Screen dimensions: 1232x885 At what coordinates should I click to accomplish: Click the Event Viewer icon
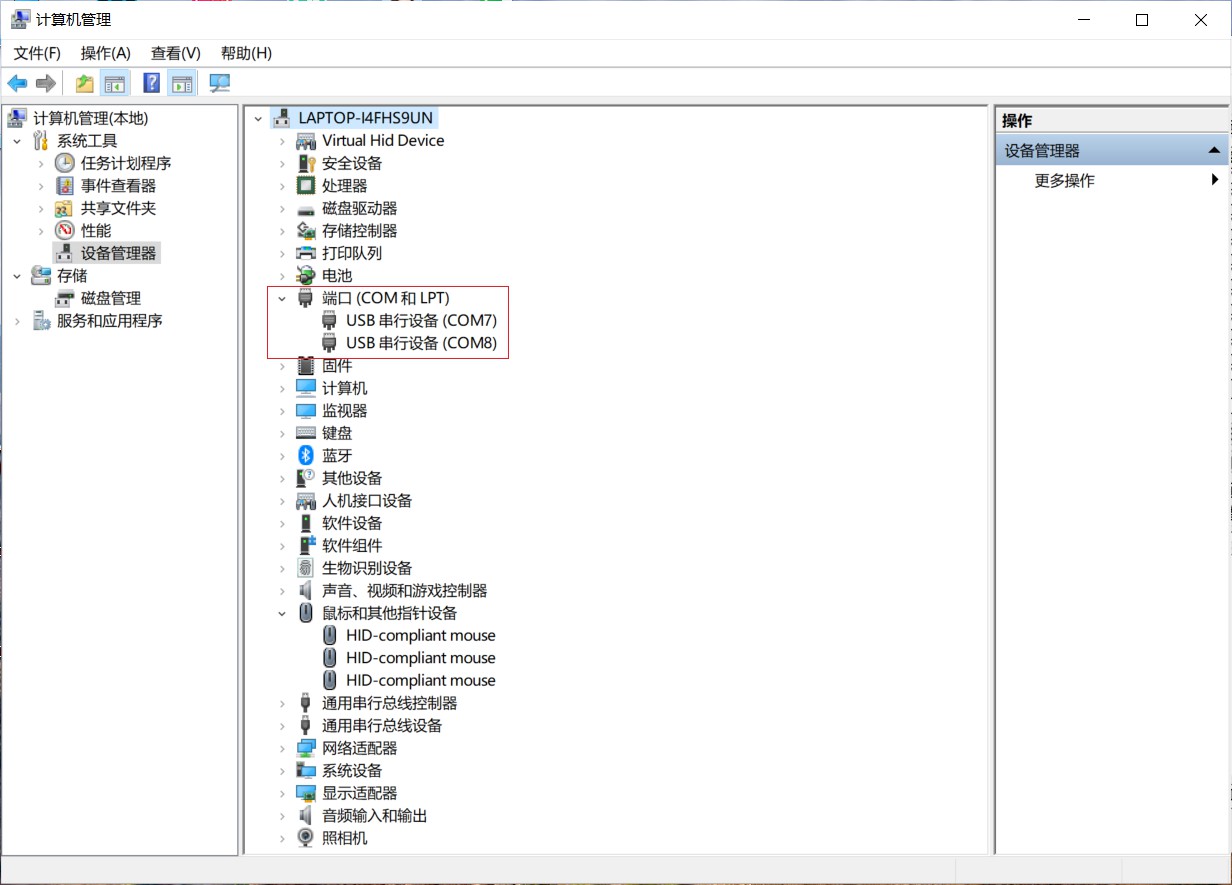tap(64, 186)
